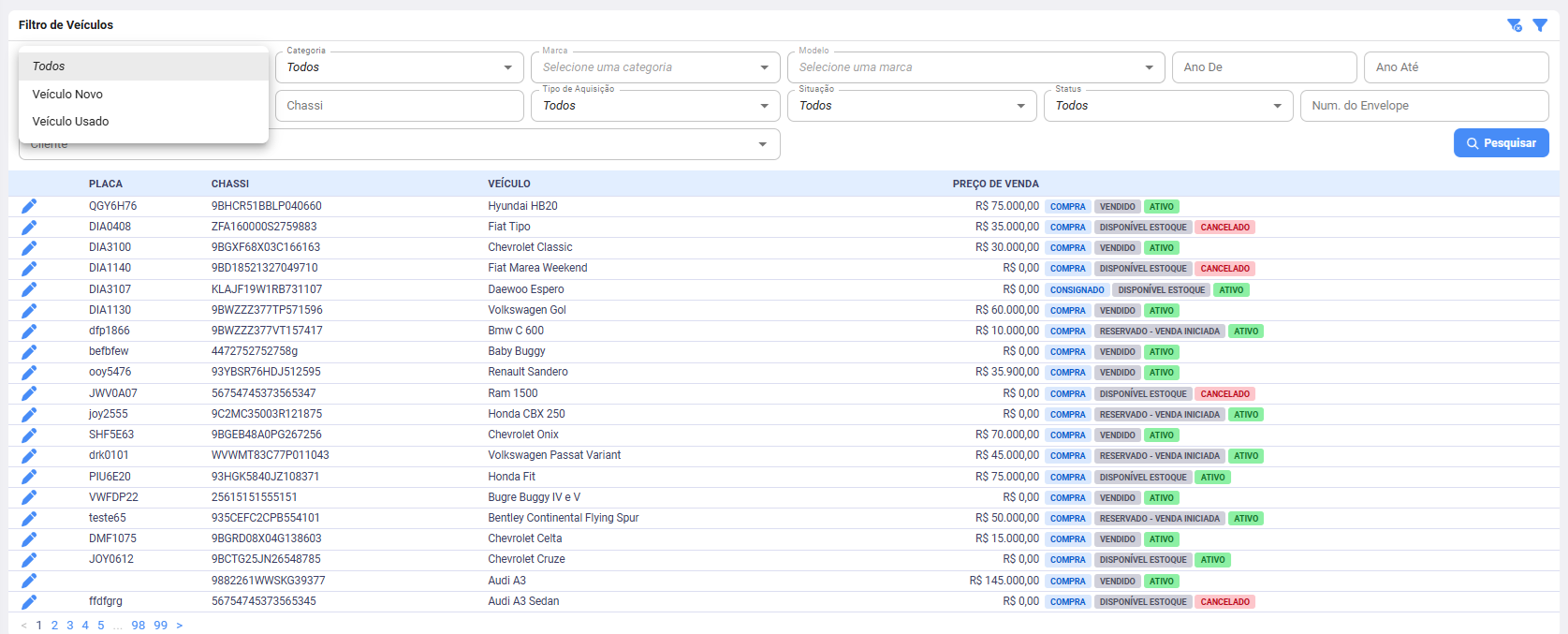Click pencil icon for Honda CBX 250
The height and width of the screenshot is (634, 1568).
tap(29, 414)
